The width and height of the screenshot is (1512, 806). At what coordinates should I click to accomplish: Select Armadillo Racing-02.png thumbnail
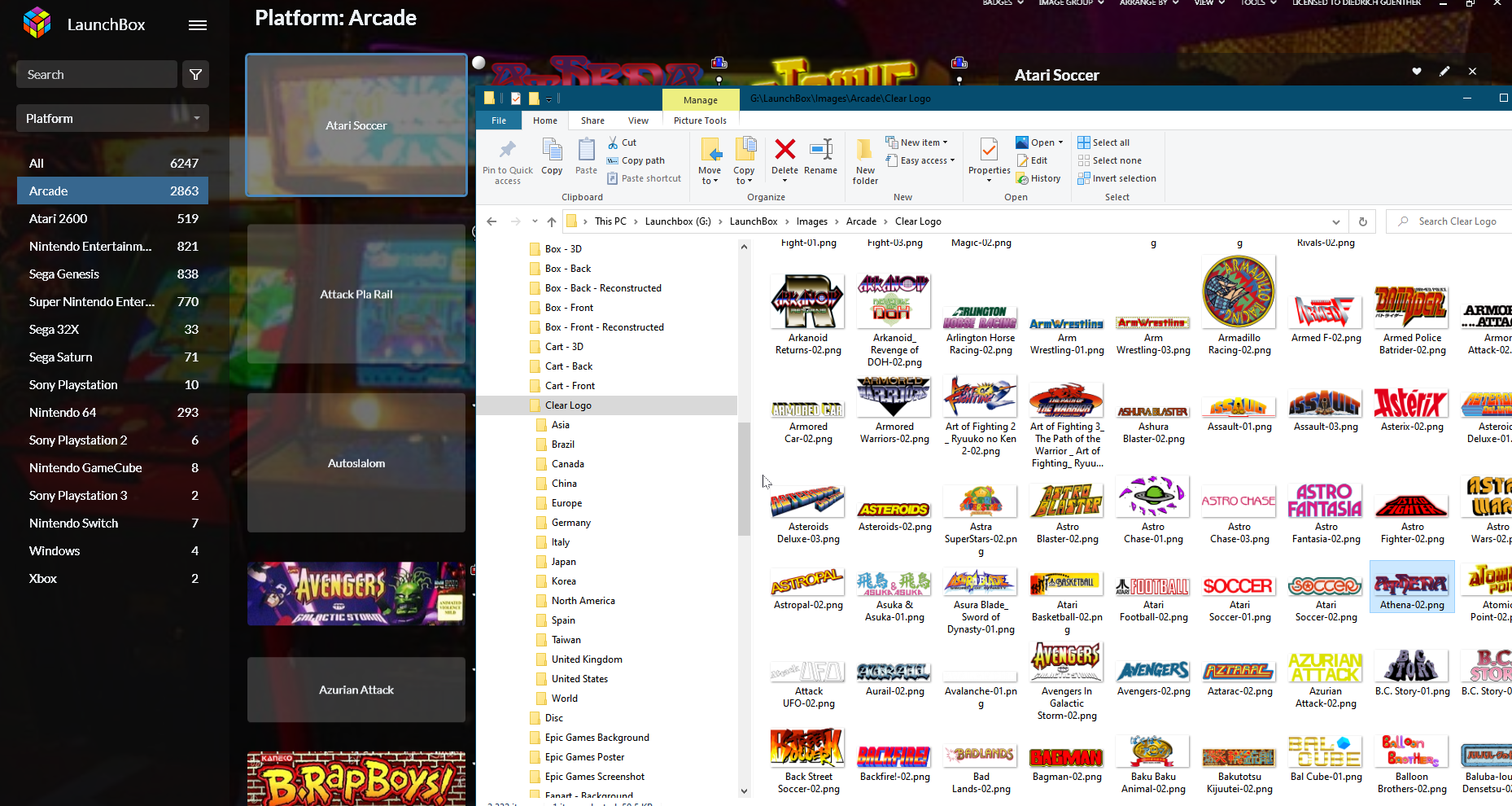pyautogui.click(x=1239, y=305)
